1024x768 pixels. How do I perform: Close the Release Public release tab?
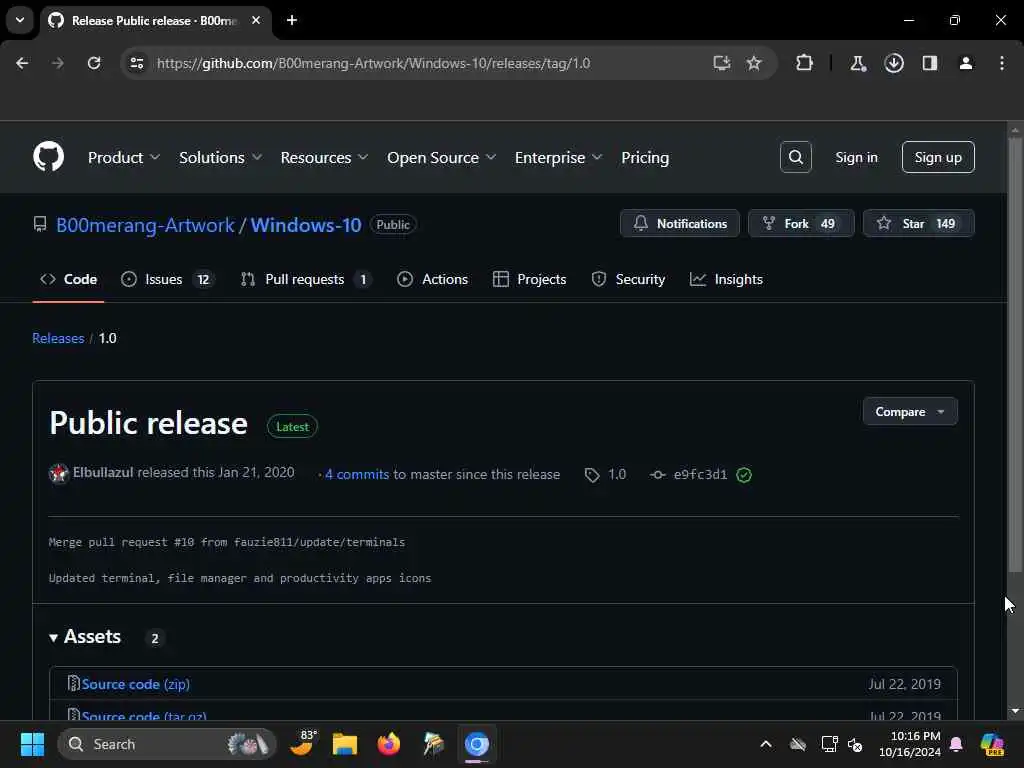point(256,20)
